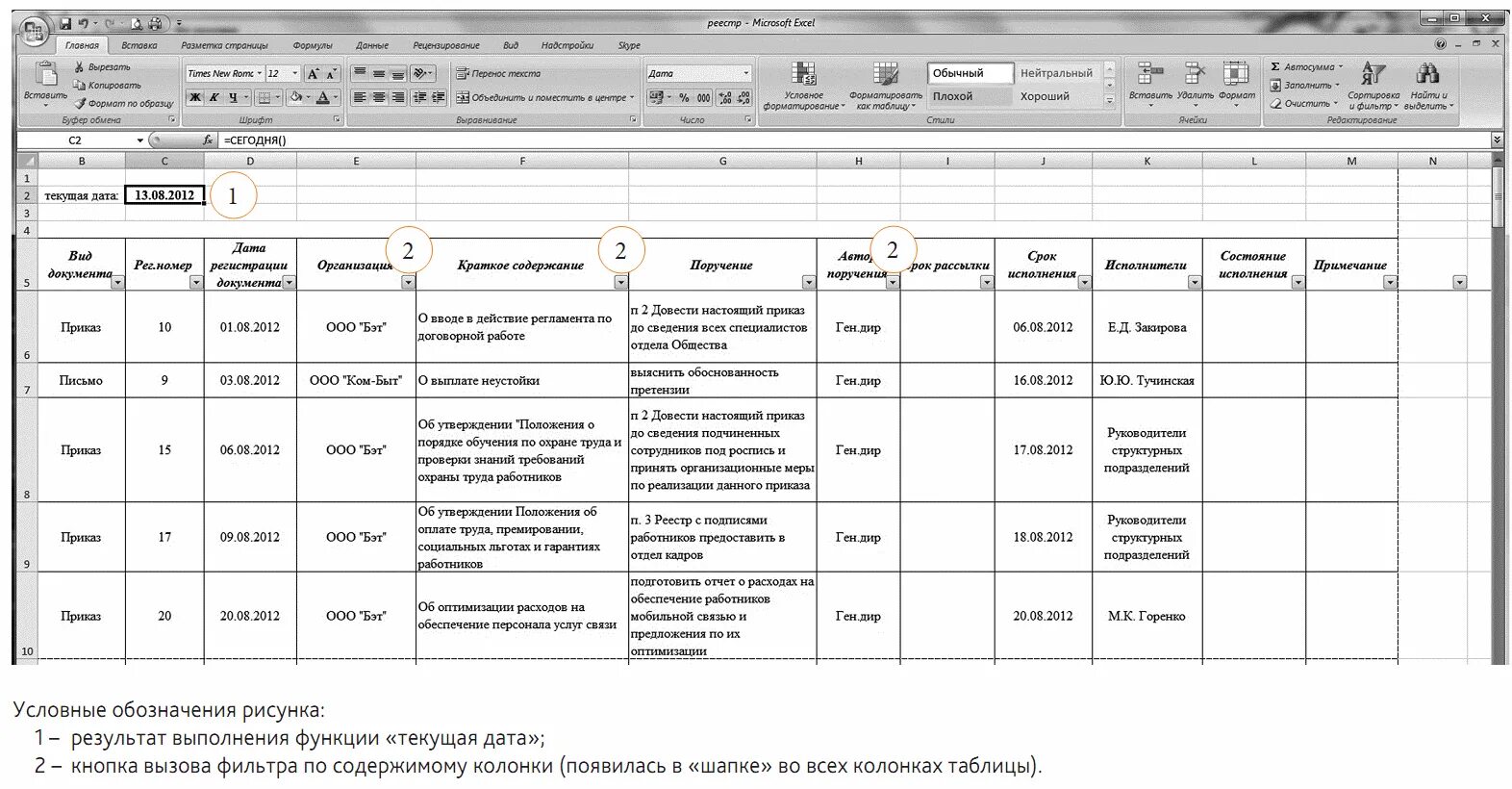Increase the cell indent
1512x789 pixels.
click(x=438, y=97)
